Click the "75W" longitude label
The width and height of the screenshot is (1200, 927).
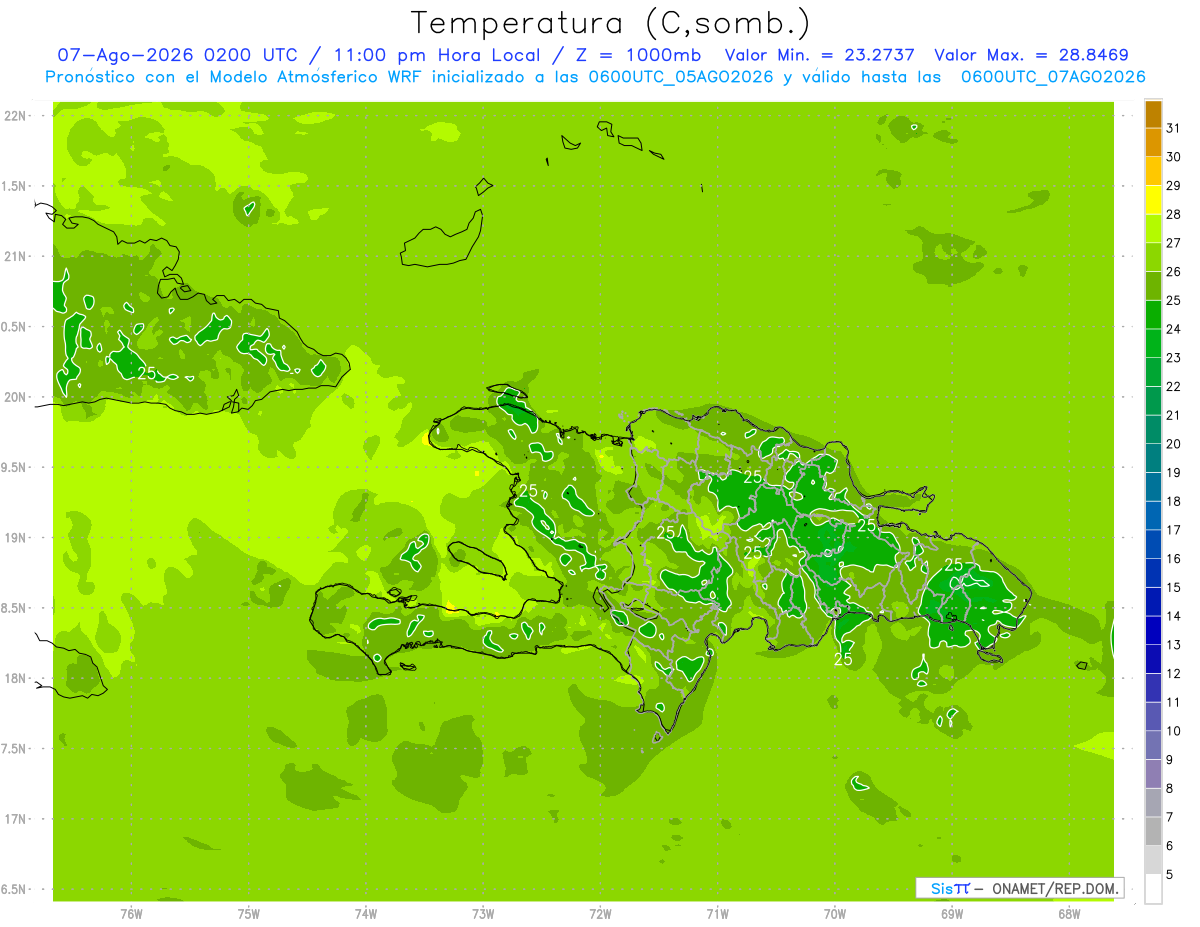249,913
